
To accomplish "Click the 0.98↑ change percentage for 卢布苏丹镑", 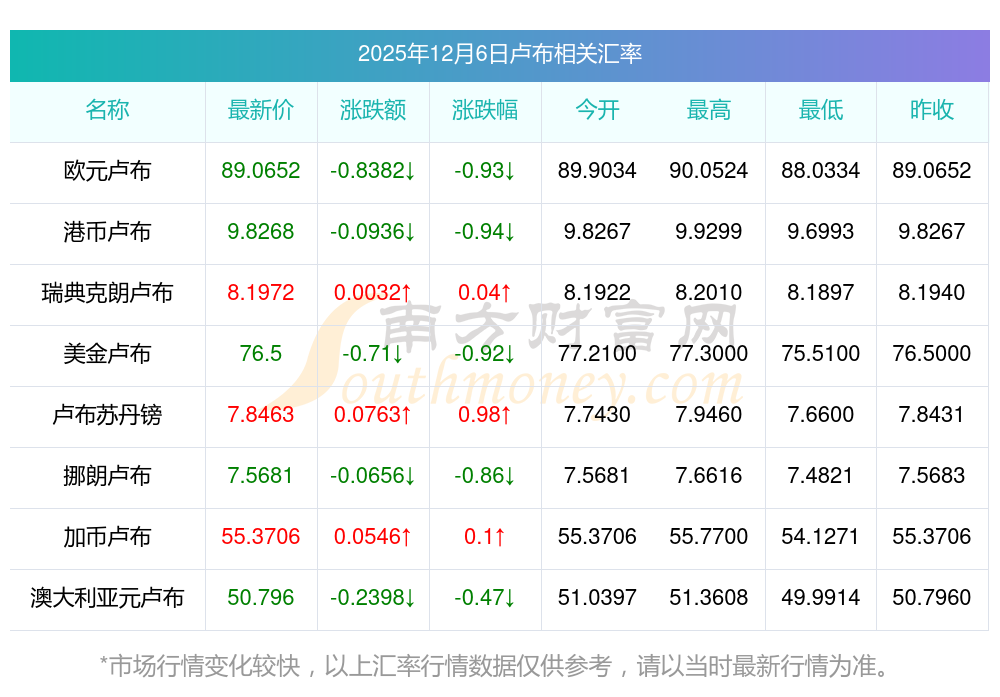I will click(485, 415).
